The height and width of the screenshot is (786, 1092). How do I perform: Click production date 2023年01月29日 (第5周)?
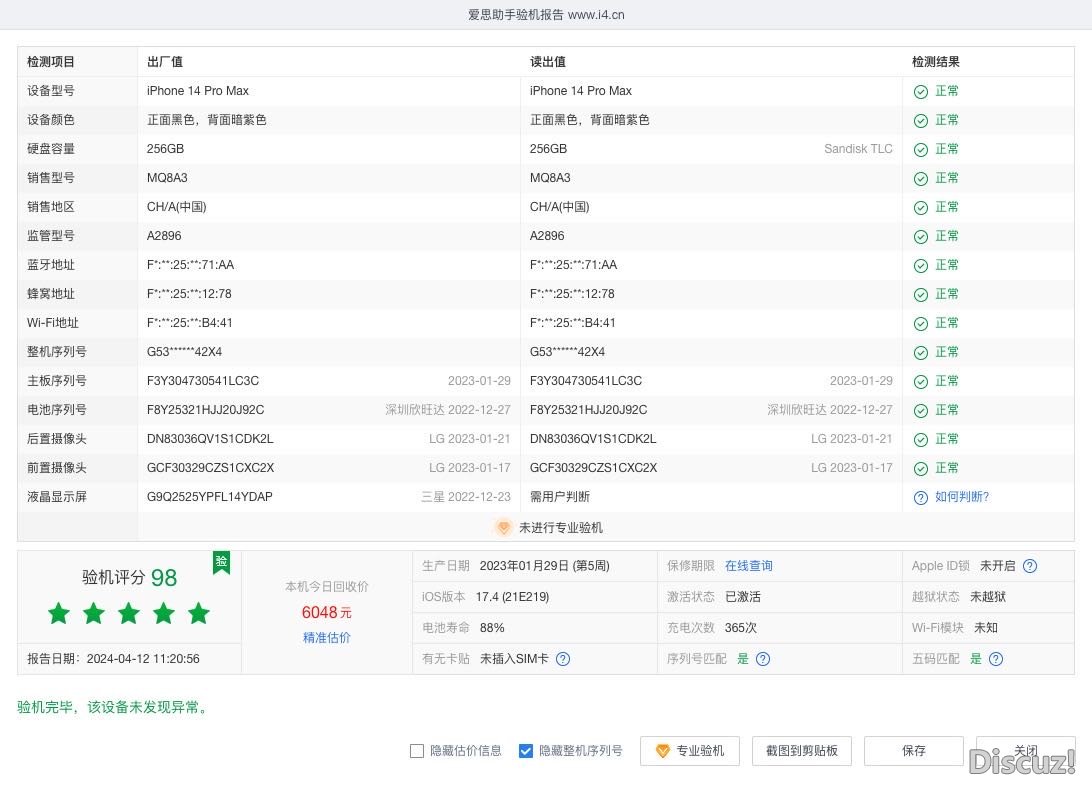545,565
